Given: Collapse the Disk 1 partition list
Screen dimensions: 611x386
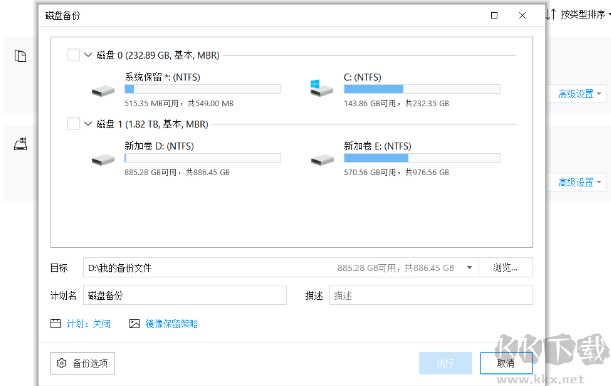Looking at the screenshot, I should point(88,124).
